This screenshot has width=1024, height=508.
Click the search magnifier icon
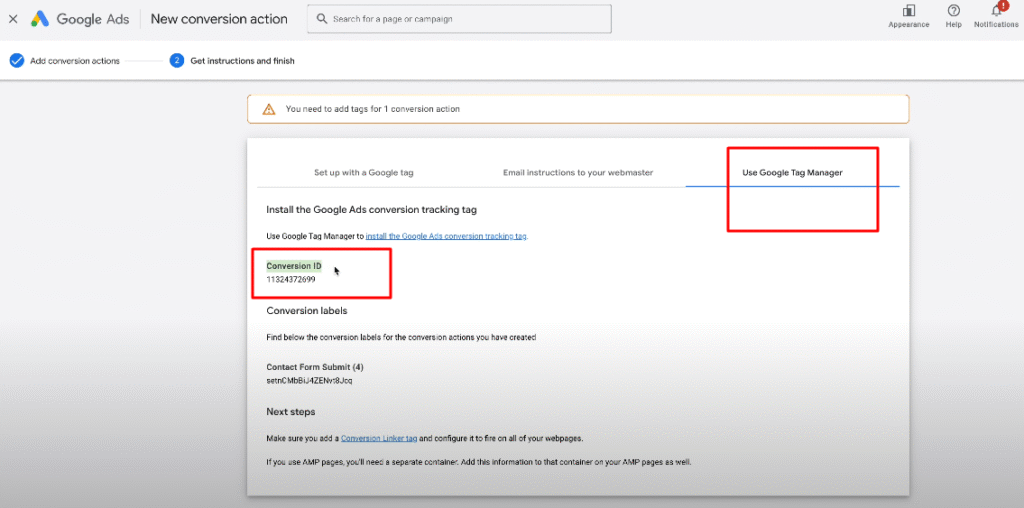(x=321, y=19)
